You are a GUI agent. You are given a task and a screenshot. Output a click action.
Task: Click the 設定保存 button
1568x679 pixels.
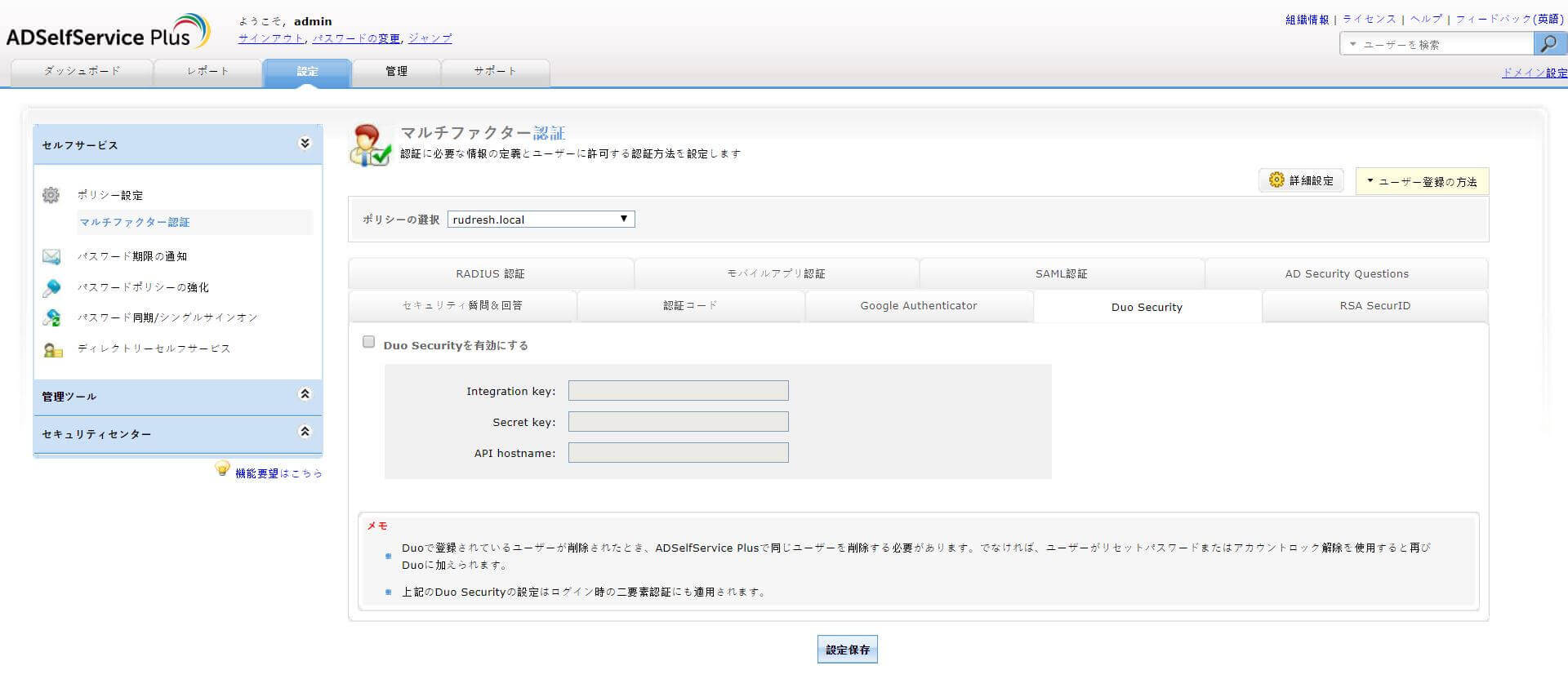[848, 650]
